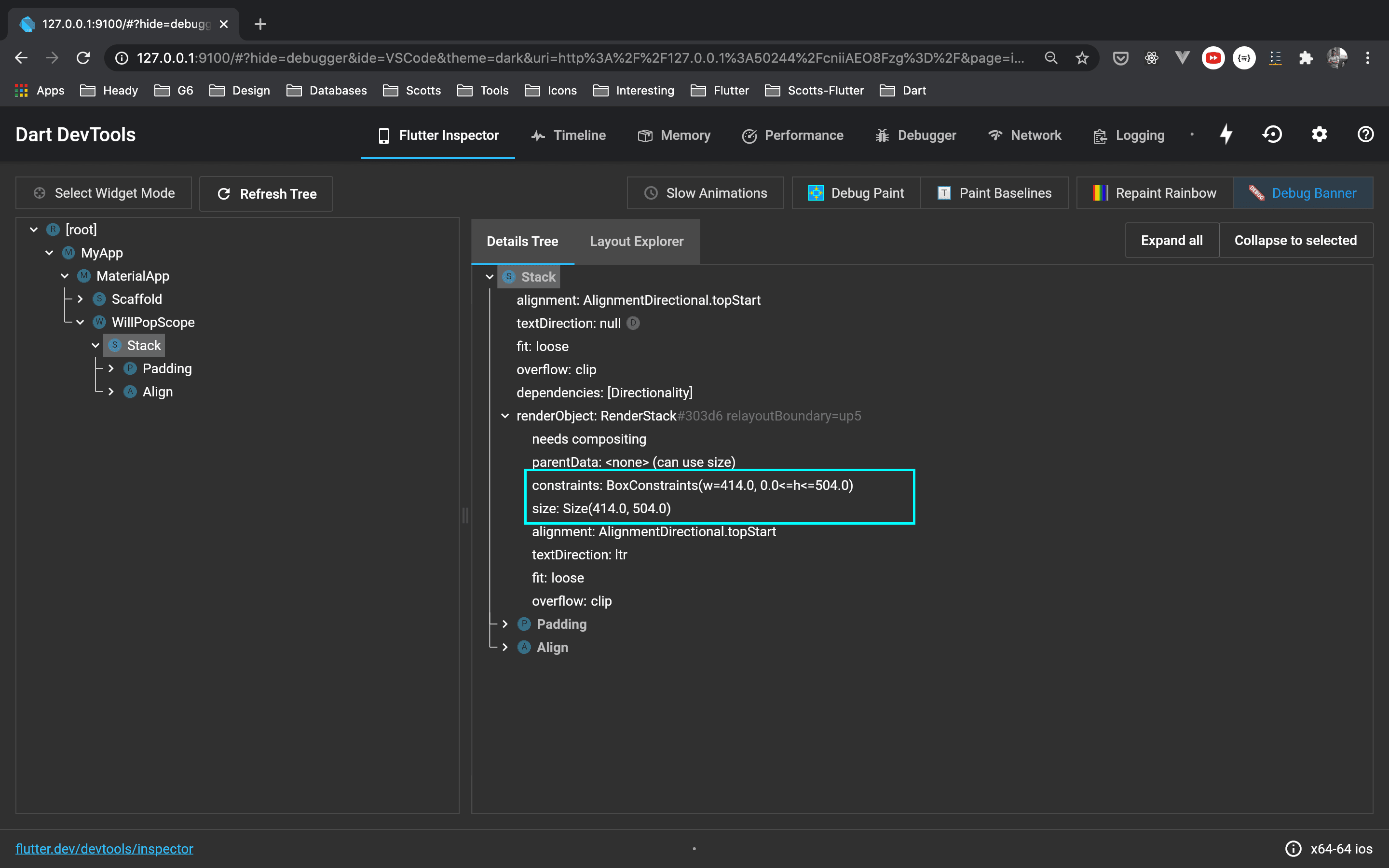Switch to the Layout Explorer tab

click(637, 241)
